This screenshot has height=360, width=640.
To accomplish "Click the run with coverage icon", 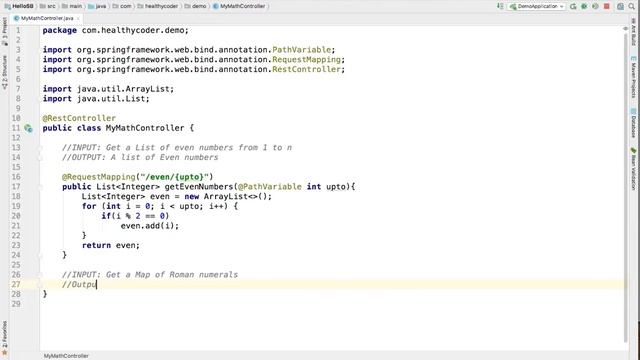I will (595, 6).
